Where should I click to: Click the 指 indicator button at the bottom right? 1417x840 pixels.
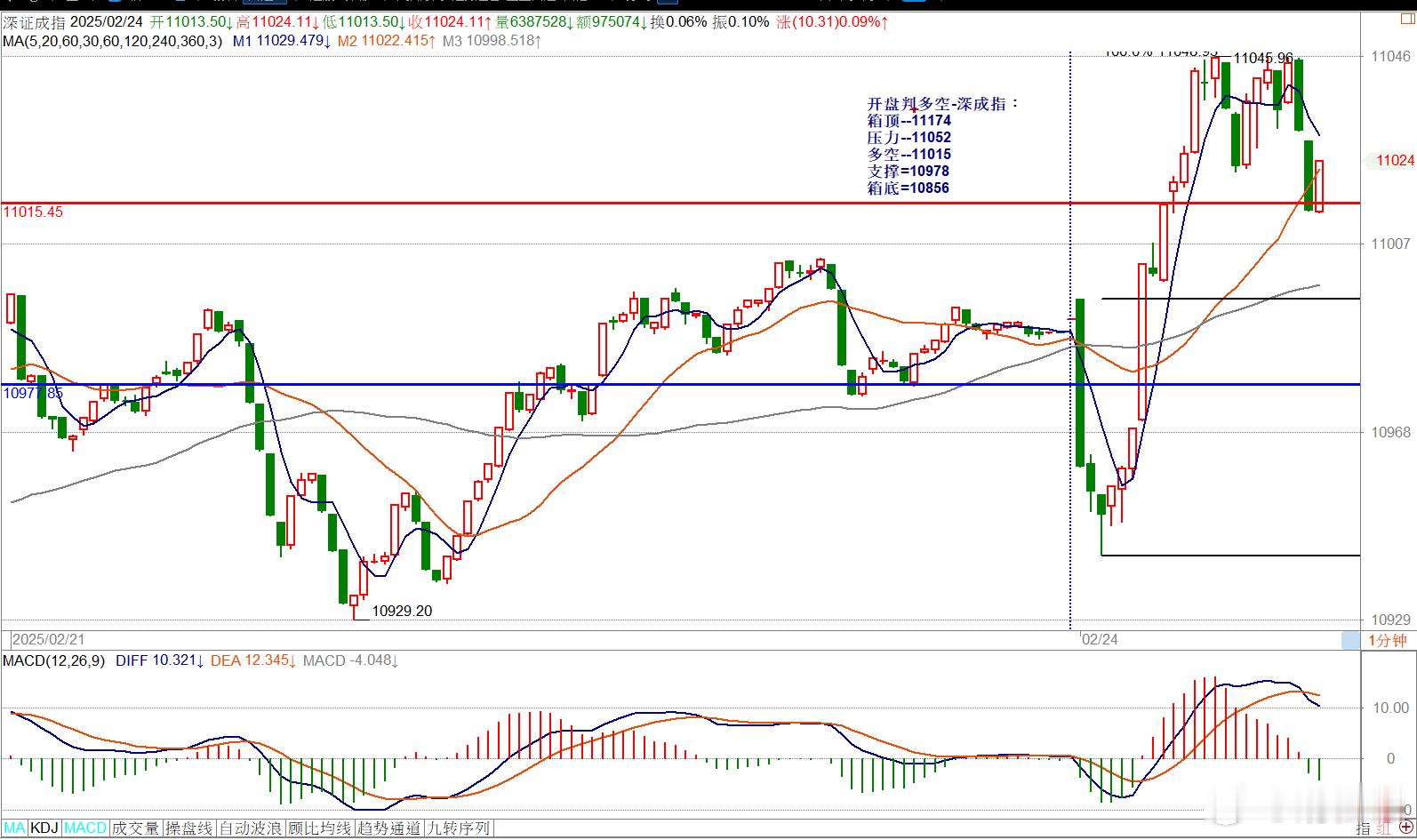(x=1364, y=828)
